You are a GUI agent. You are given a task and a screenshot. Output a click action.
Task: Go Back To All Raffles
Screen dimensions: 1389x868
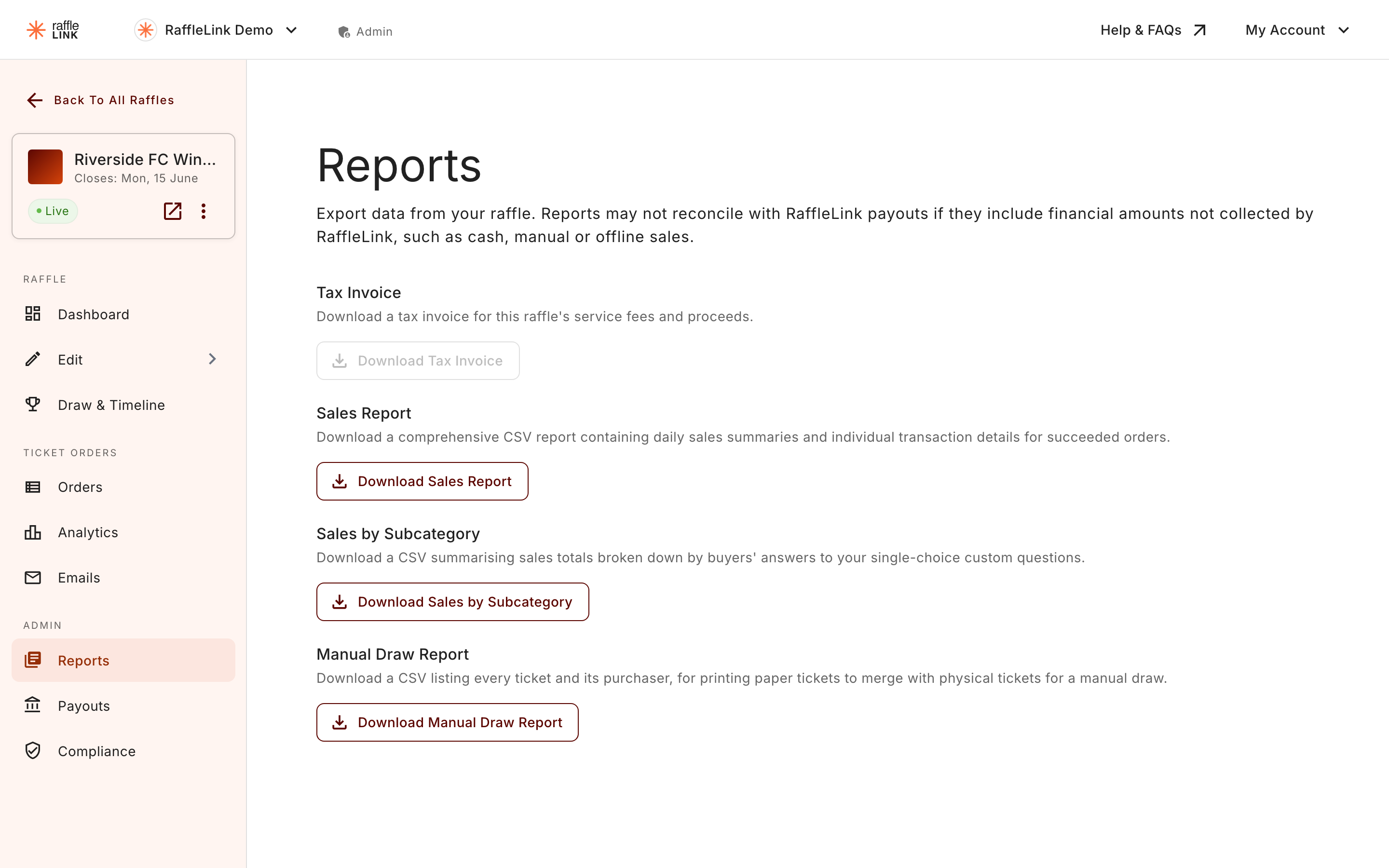click(x=100, y=100)
